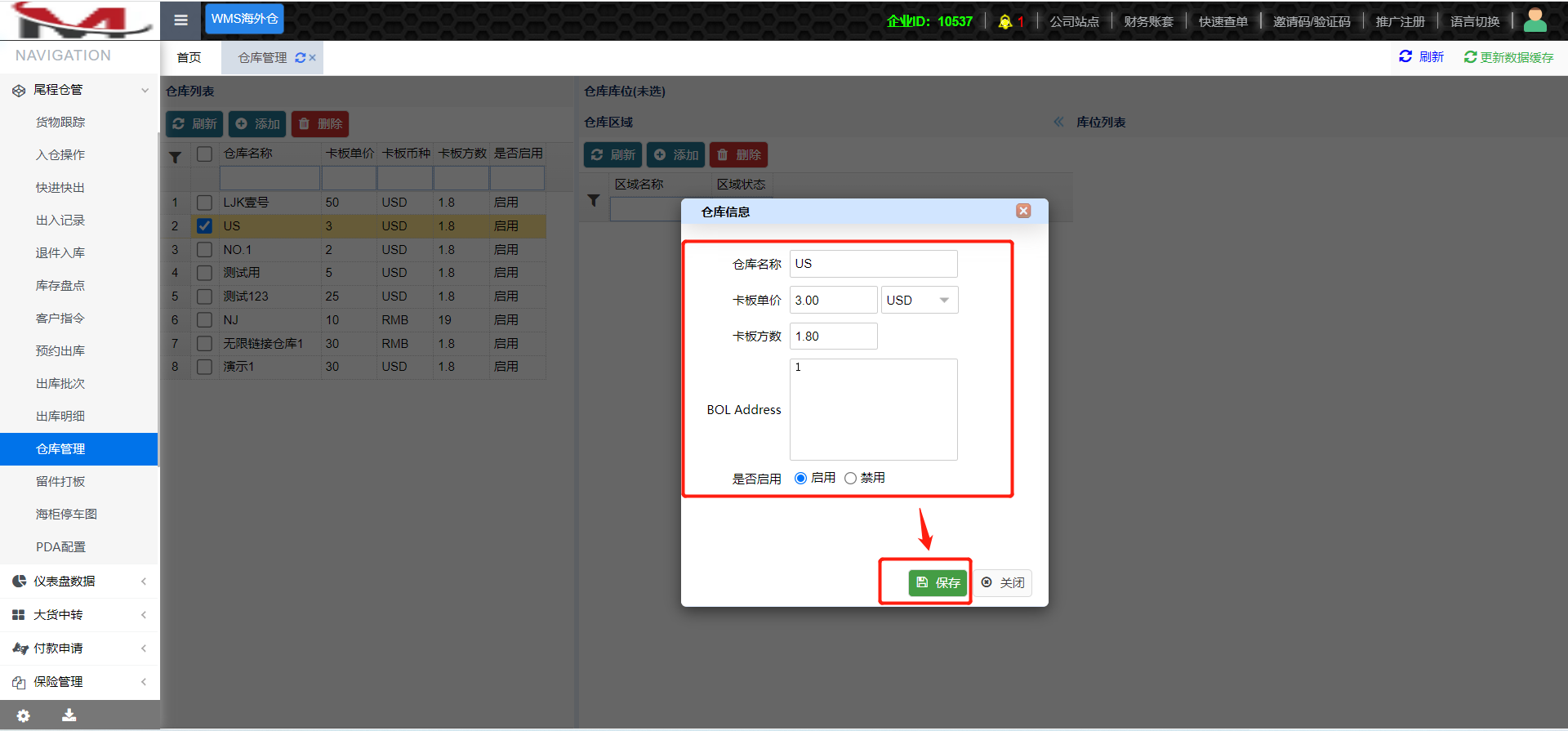Click the WMS海外仓 button in top bar
The height and width of the screenshot is (731, 1568).
coord(244,19)
